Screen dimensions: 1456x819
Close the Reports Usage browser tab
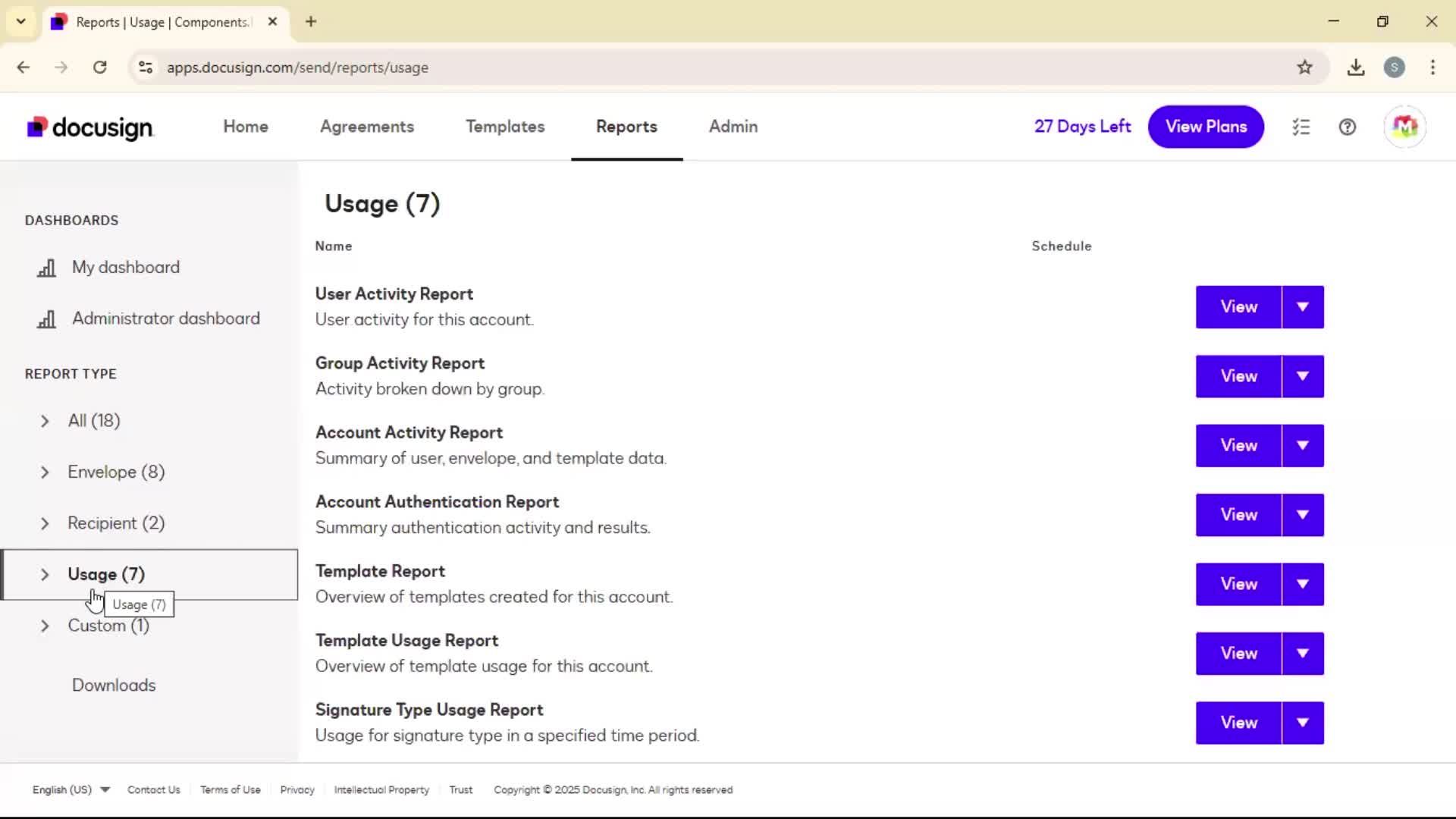click(x=273, y=22)
